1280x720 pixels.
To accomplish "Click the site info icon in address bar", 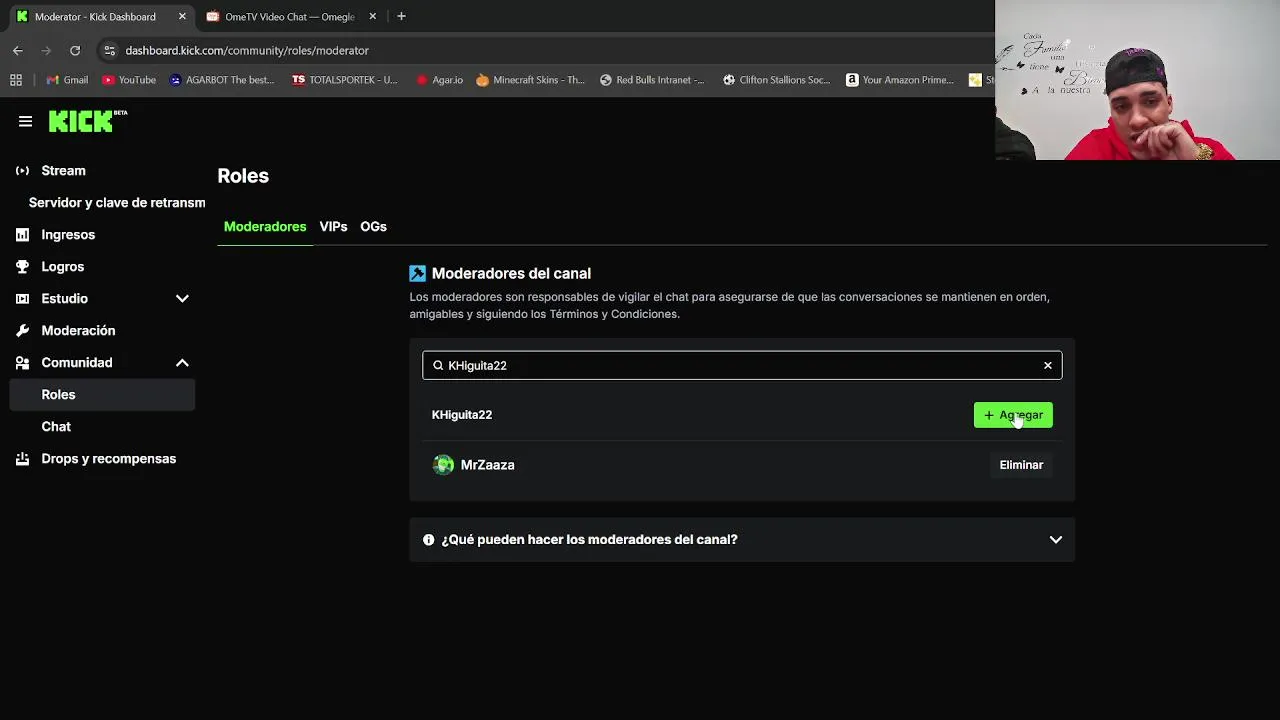I will coord(109,50).
